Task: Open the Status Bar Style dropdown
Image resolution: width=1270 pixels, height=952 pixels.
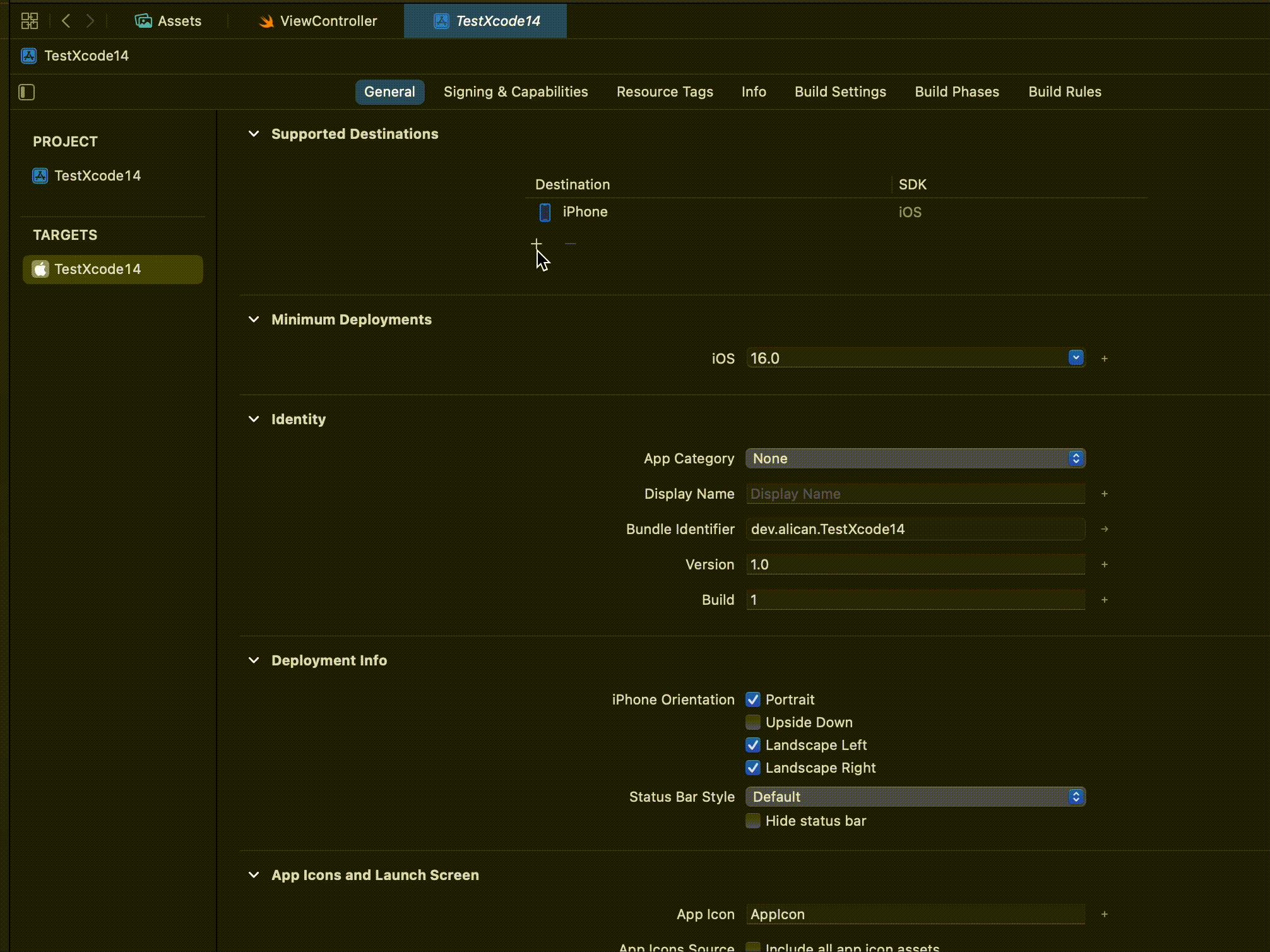Action: 916,797
